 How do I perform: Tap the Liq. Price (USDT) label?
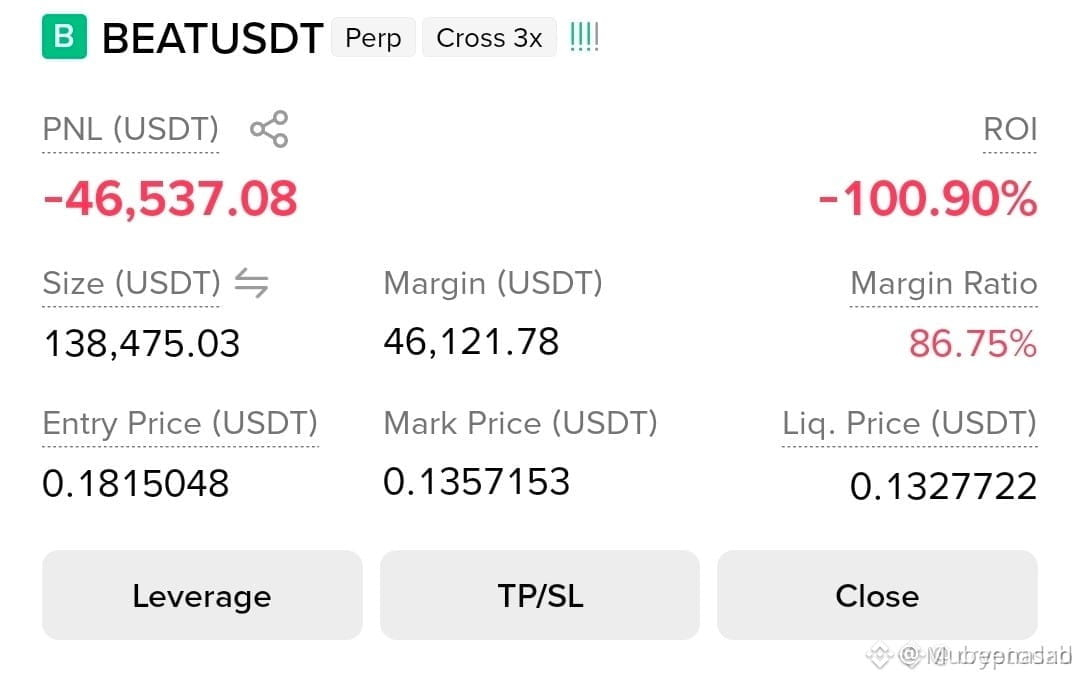click(909, 423)
